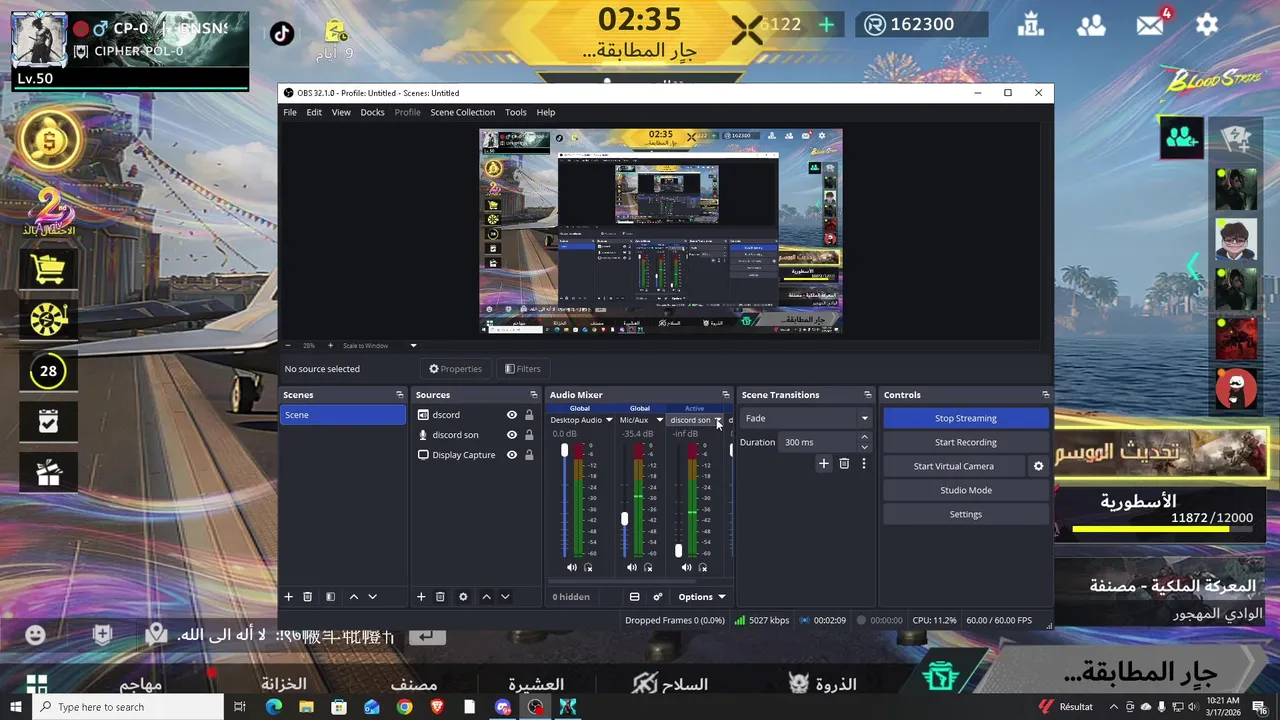The image size is (1280, 720).
Task: Mute Desktop Audio speaker
Action: pos(572,568)
